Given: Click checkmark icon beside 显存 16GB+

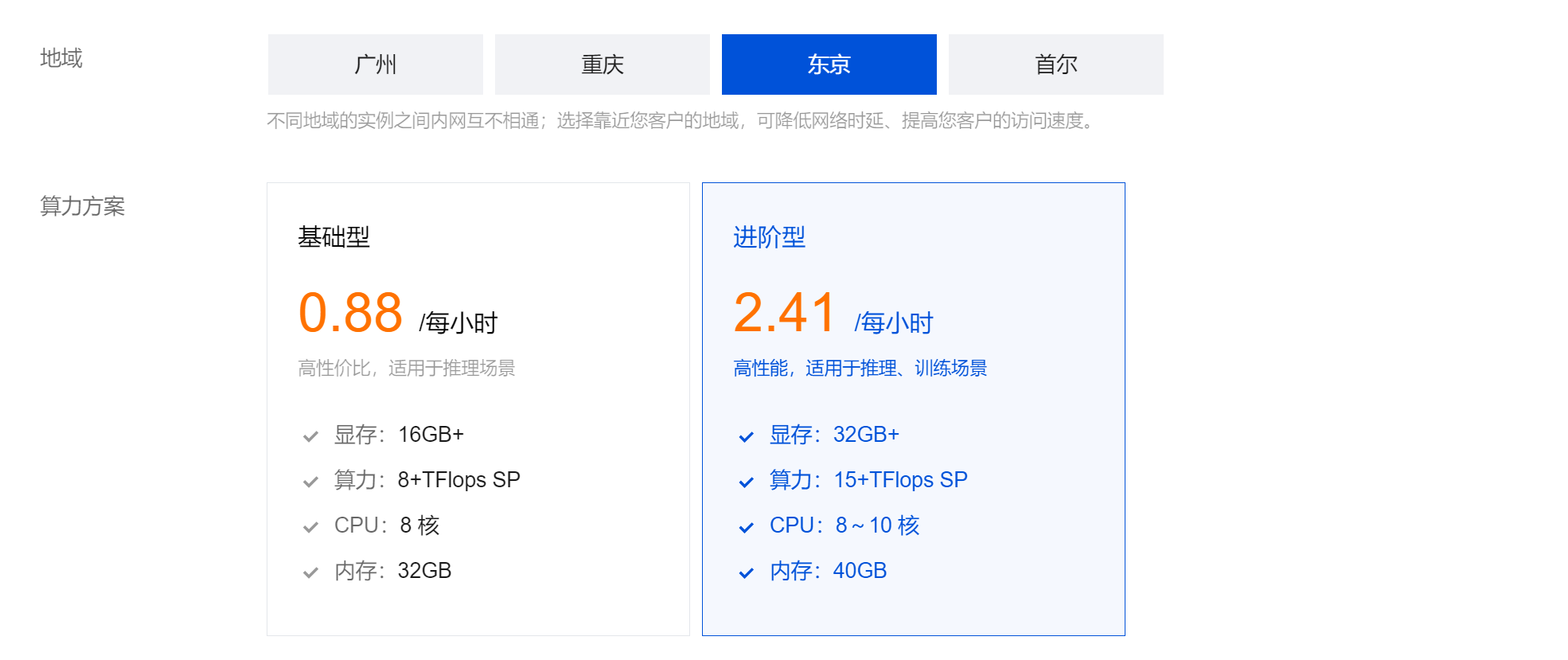Looking at the screenshot, I should 310,436.
